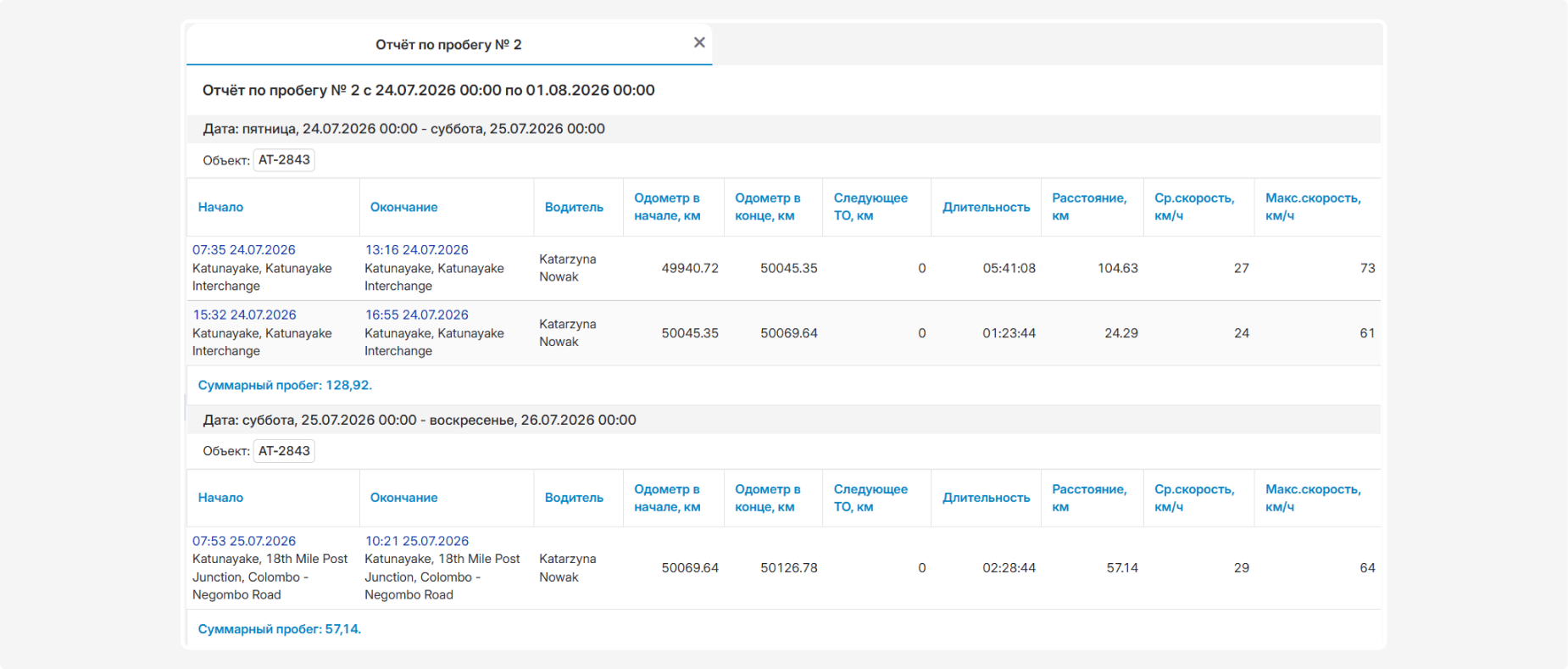Sort first table by Макс.скорость header
The width and height of the screenshot is (1568, 669).
pos(1313,207)
